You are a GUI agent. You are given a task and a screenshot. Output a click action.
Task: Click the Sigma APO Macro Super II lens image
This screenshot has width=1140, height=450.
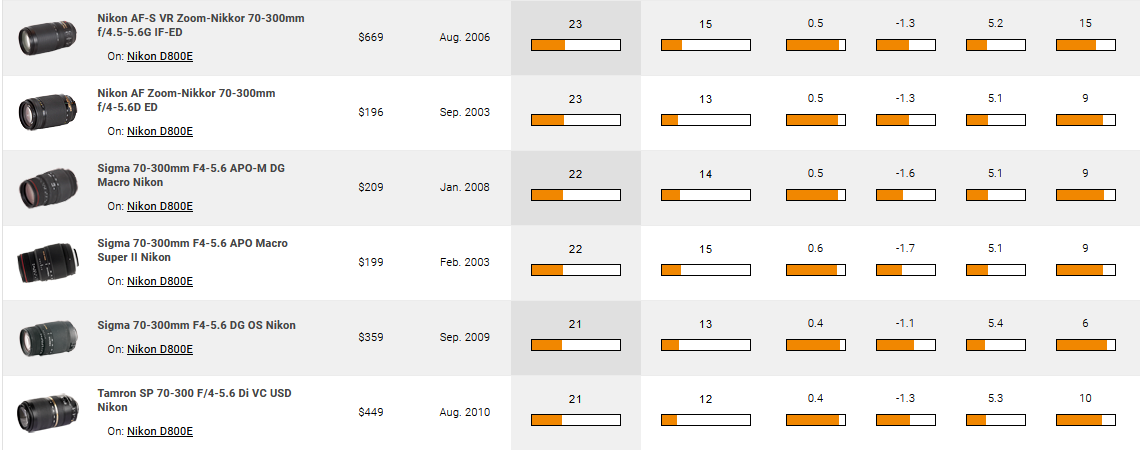pyautogui.click(x=46, y=262)
